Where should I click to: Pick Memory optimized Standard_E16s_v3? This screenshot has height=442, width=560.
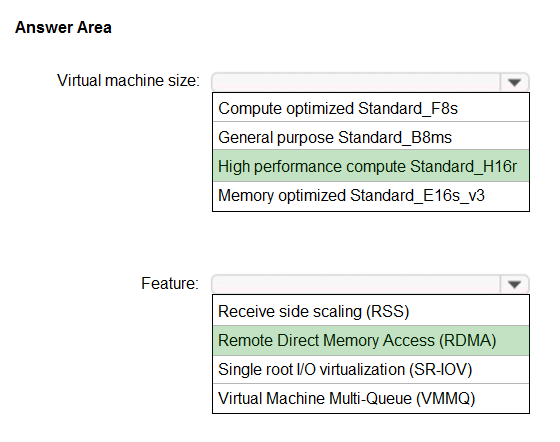[371, 196]
